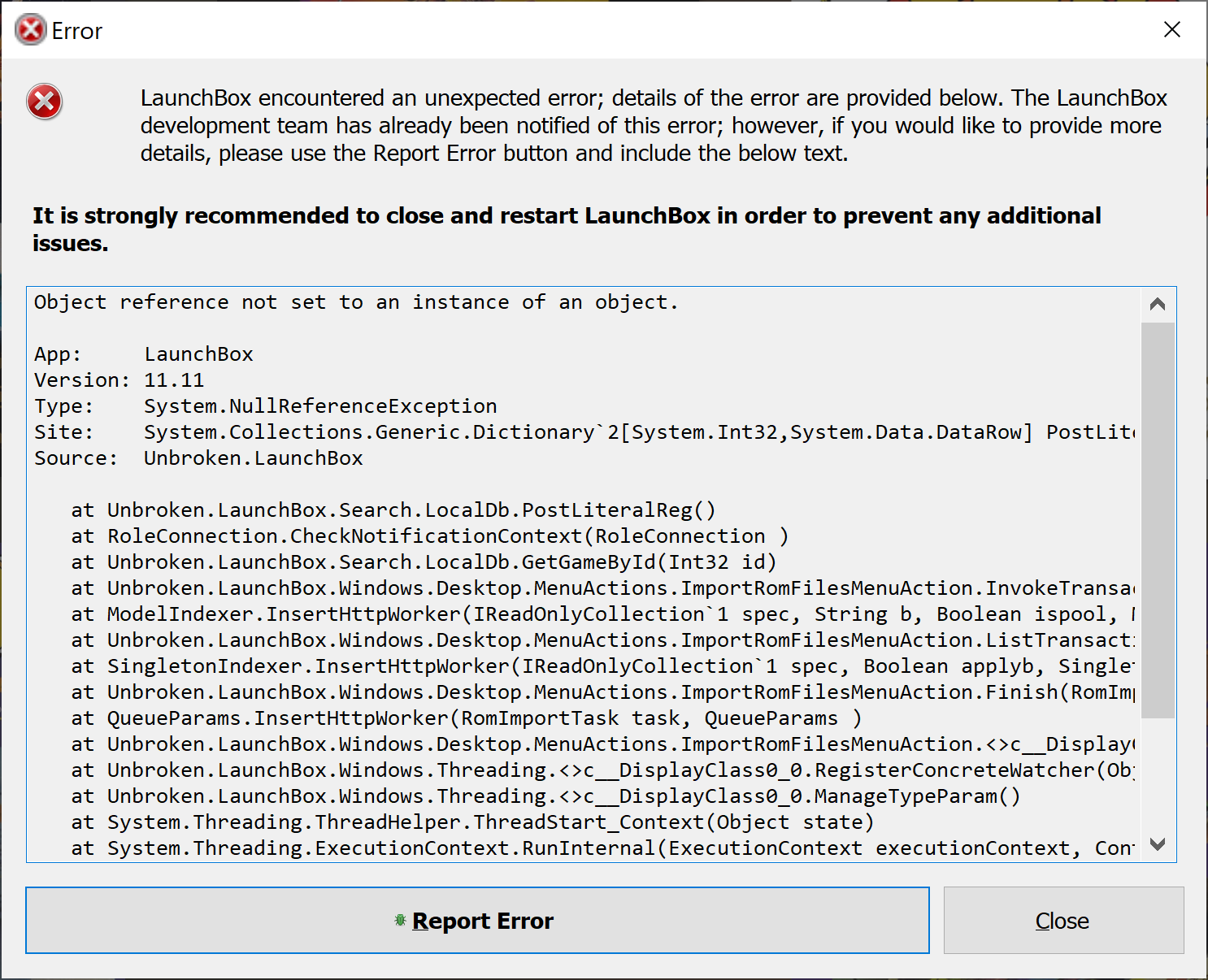
Task: Click the 'ManageTypeParam()' stack line
Action: [545, 796]
